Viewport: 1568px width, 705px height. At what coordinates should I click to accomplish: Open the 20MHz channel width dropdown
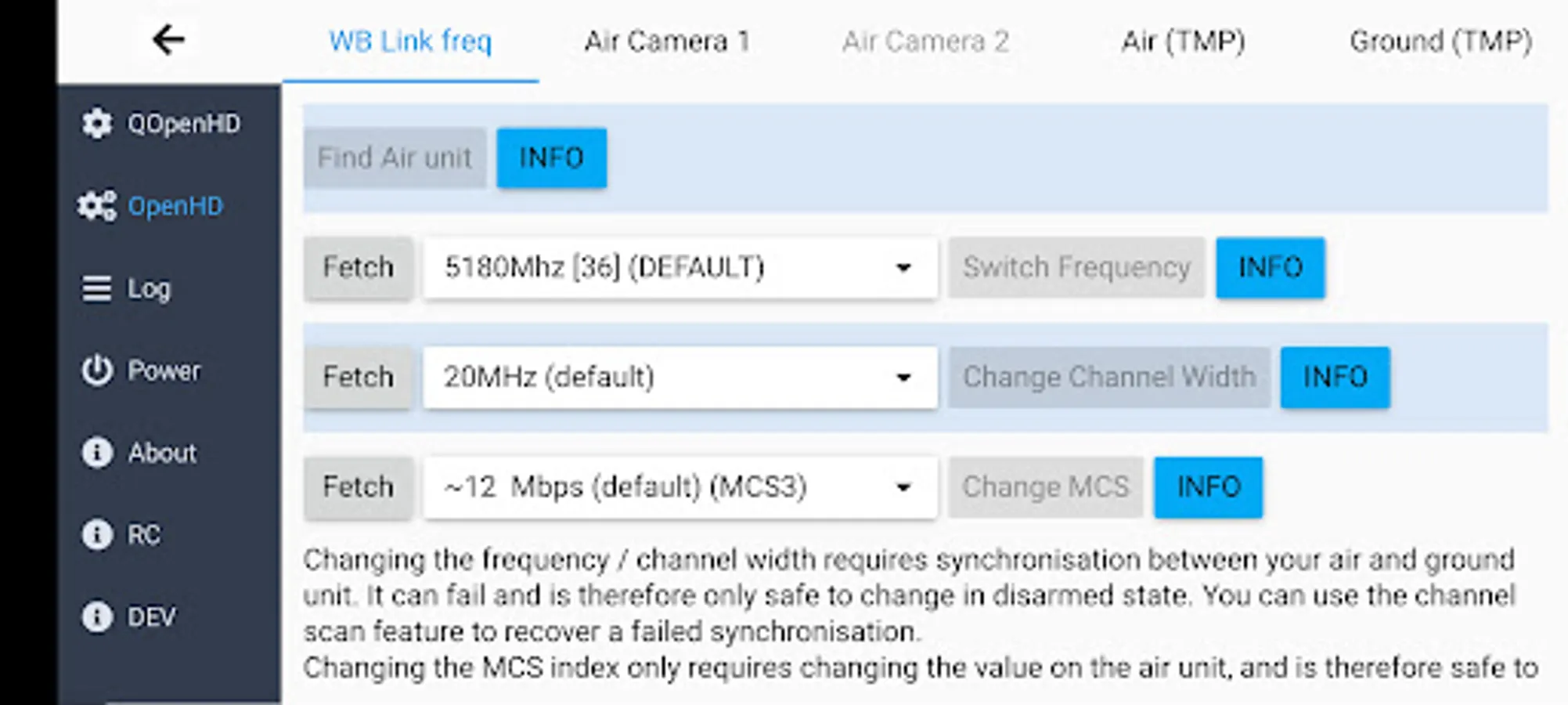pos(679,378)
